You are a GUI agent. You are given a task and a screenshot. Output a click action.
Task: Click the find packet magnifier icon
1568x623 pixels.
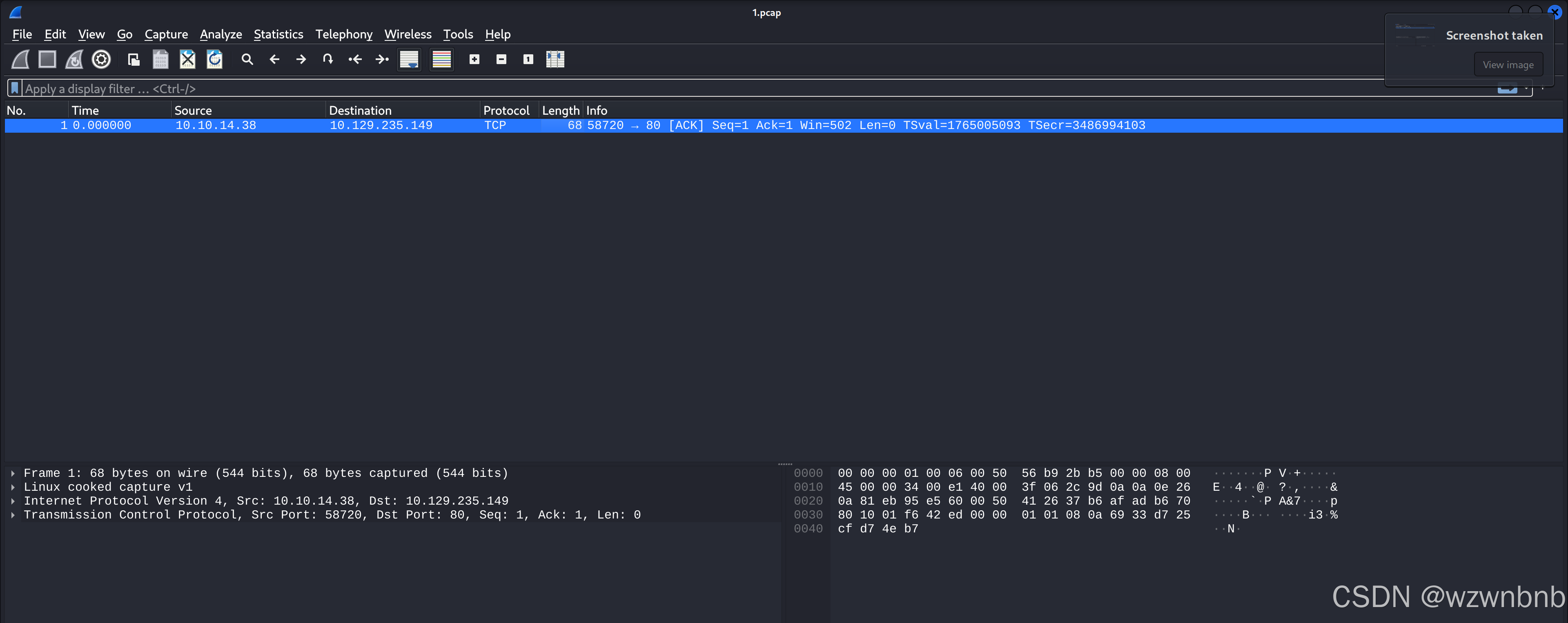click(247, 59)
